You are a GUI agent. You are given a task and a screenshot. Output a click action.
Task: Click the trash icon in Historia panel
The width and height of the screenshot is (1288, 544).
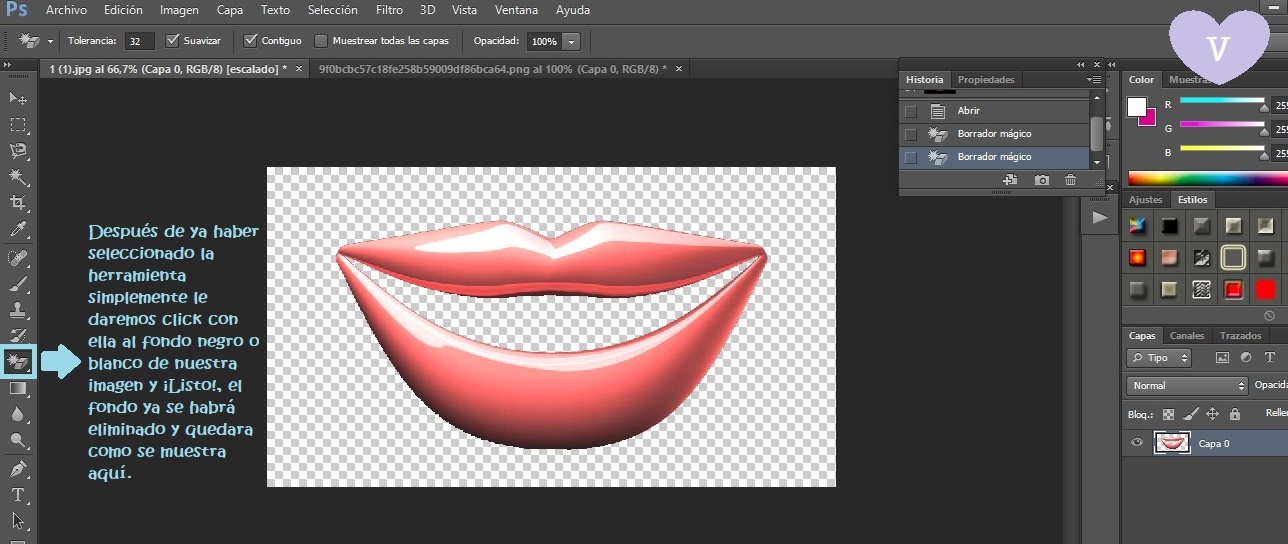[x=1071, y=180]
